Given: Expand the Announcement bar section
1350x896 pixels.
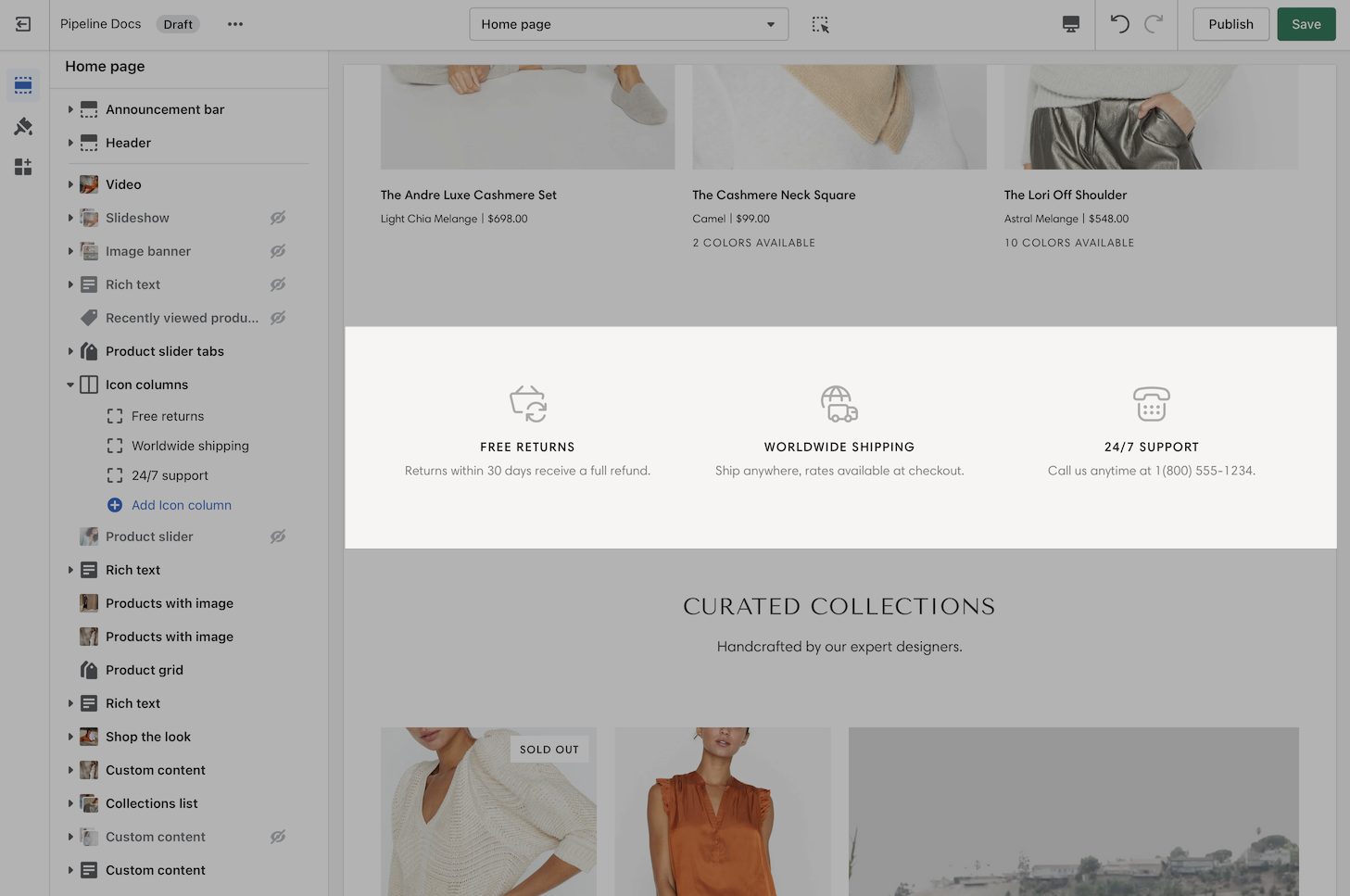Looking at the screenshot, I should point(70,109).
